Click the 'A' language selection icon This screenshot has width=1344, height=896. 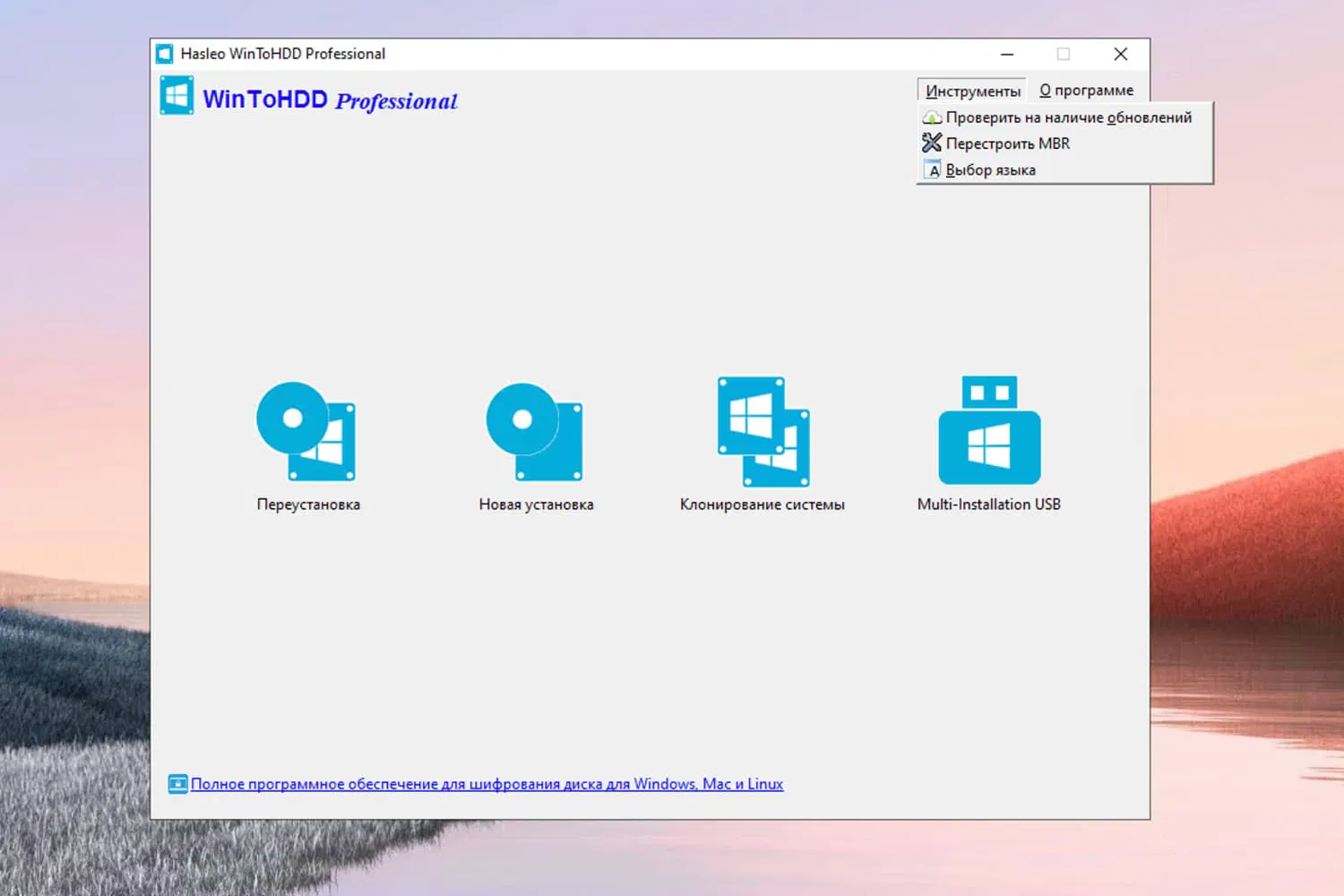(x=933, y=169)
